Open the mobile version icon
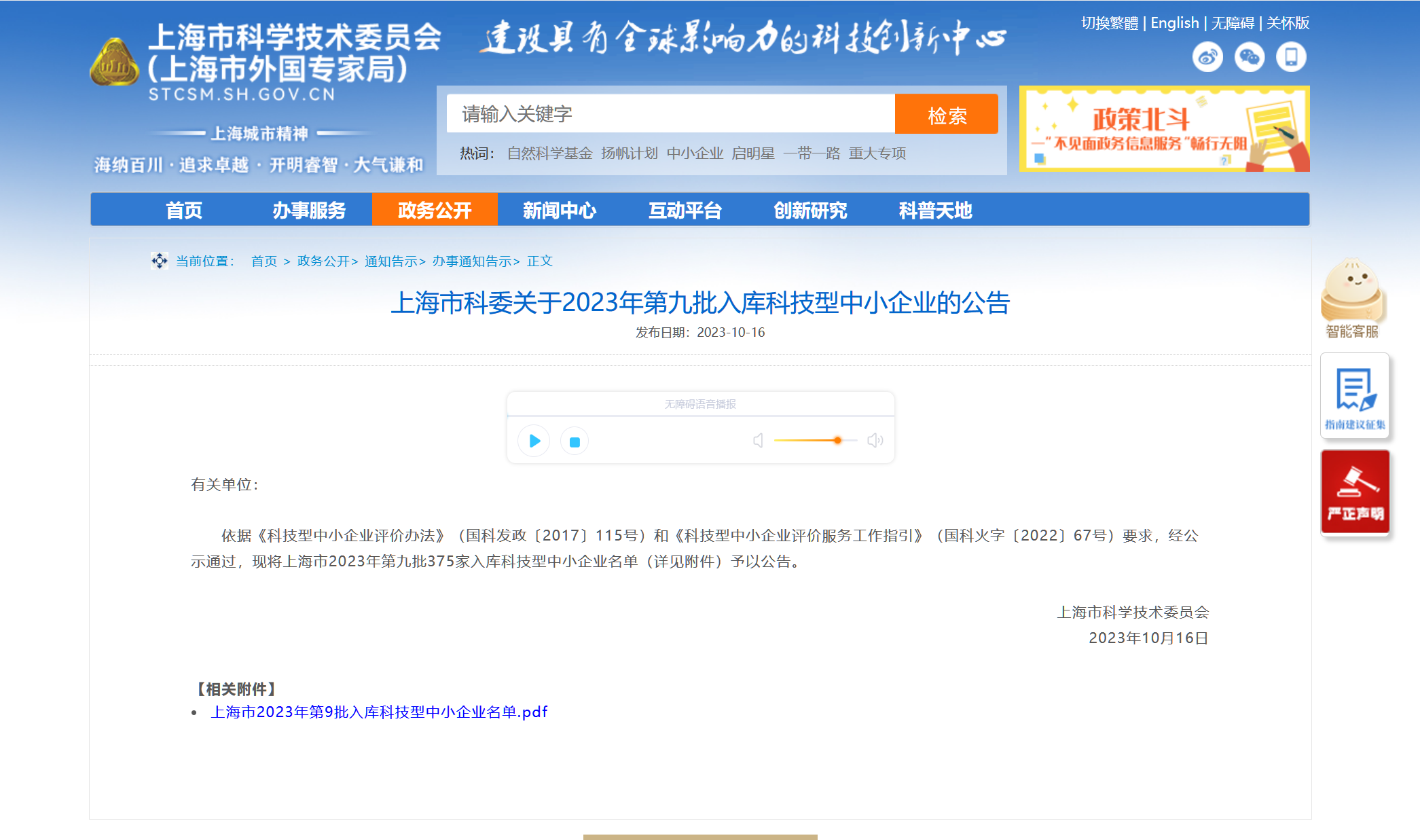The height and width of the screenshot is (840, 1420). click(x=1291, y=58)
